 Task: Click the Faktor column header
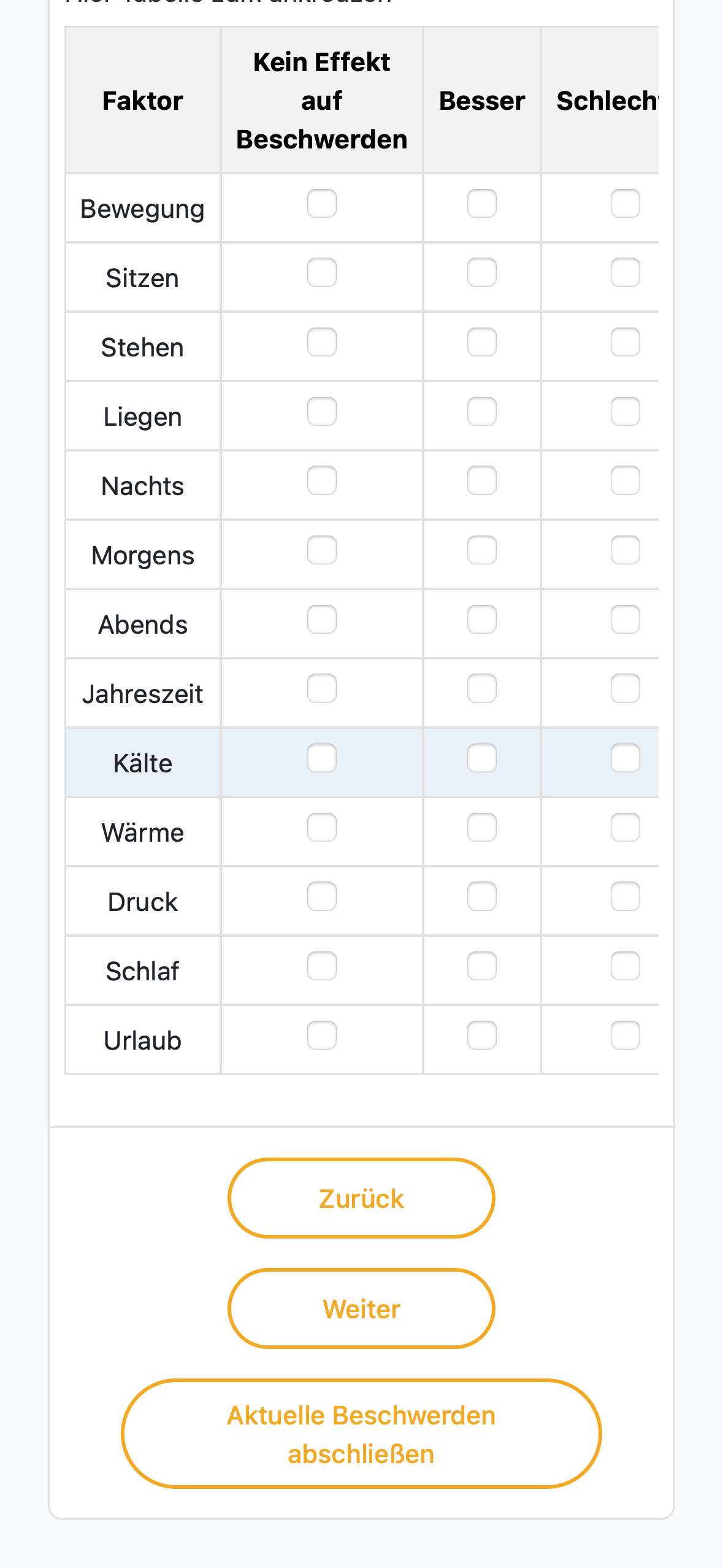coord(143,101)
